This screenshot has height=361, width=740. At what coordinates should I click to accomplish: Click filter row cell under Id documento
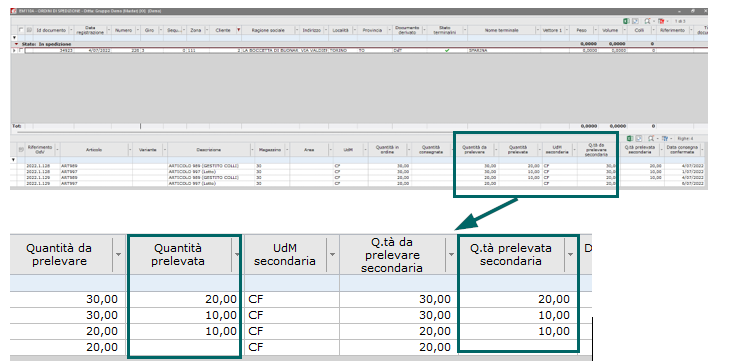coord(52,37)
